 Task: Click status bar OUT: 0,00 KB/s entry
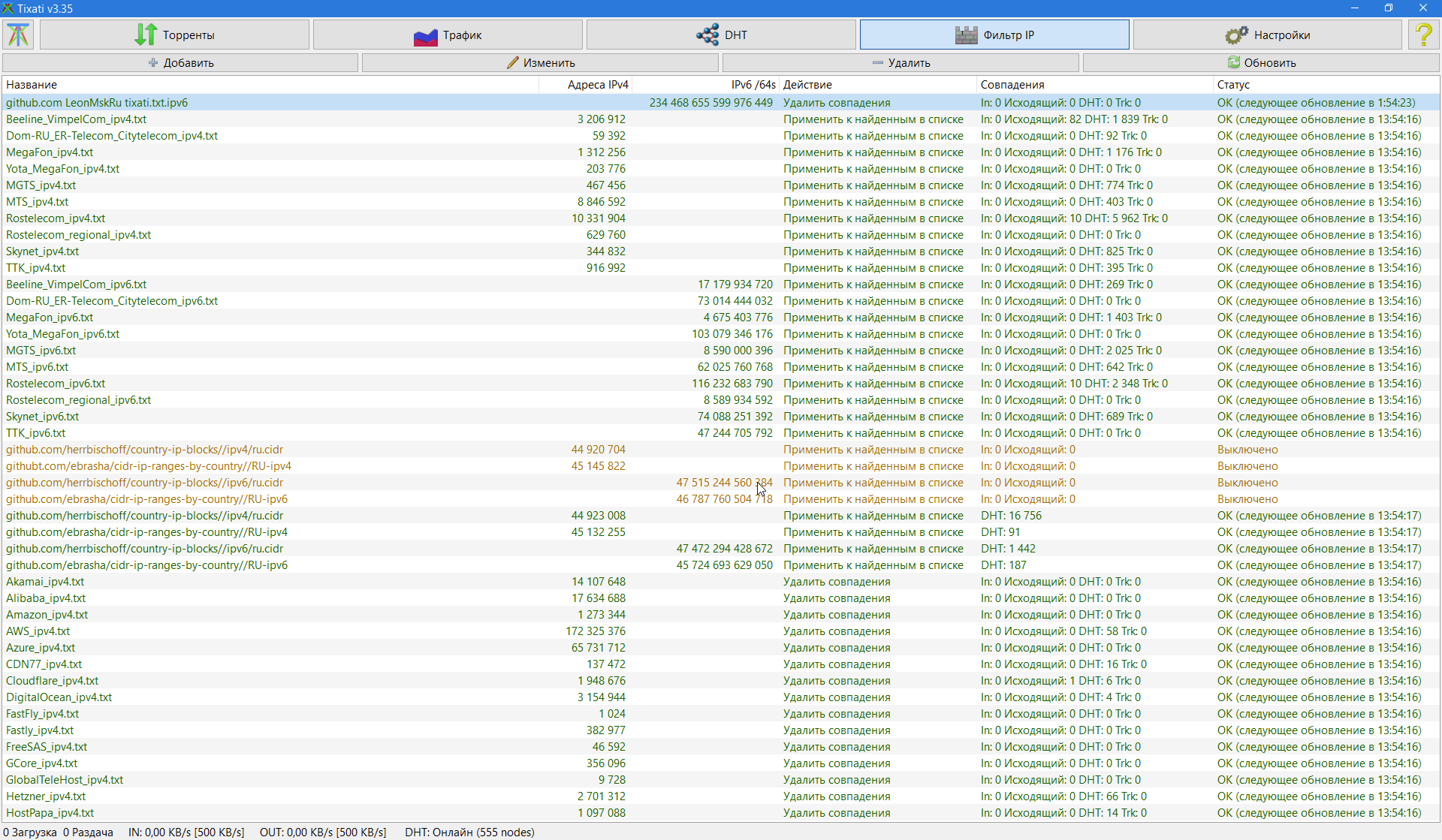click(323, 832)
